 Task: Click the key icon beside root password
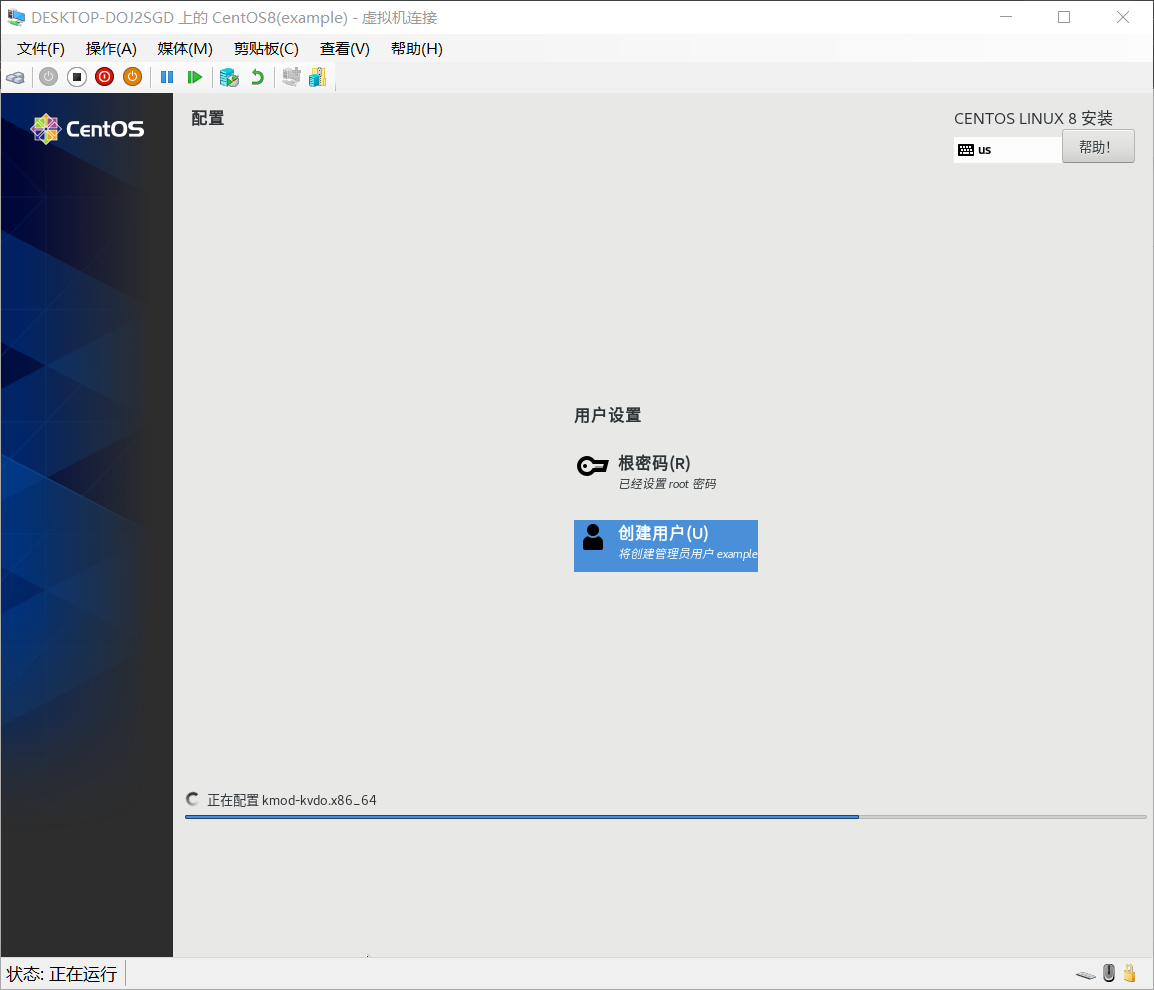[x=592, y=465]
